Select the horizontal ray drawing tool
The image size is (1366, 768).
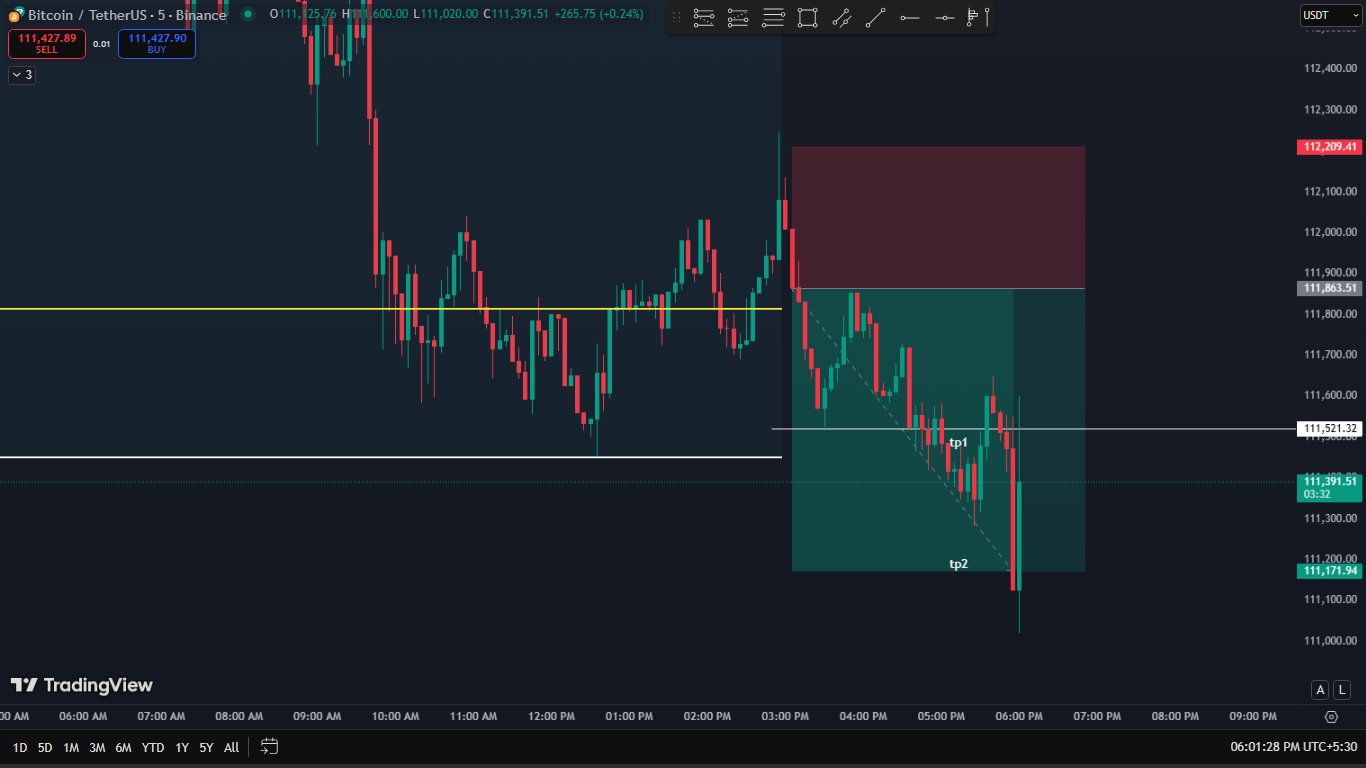pyautogui.click(x=909, y=17)
